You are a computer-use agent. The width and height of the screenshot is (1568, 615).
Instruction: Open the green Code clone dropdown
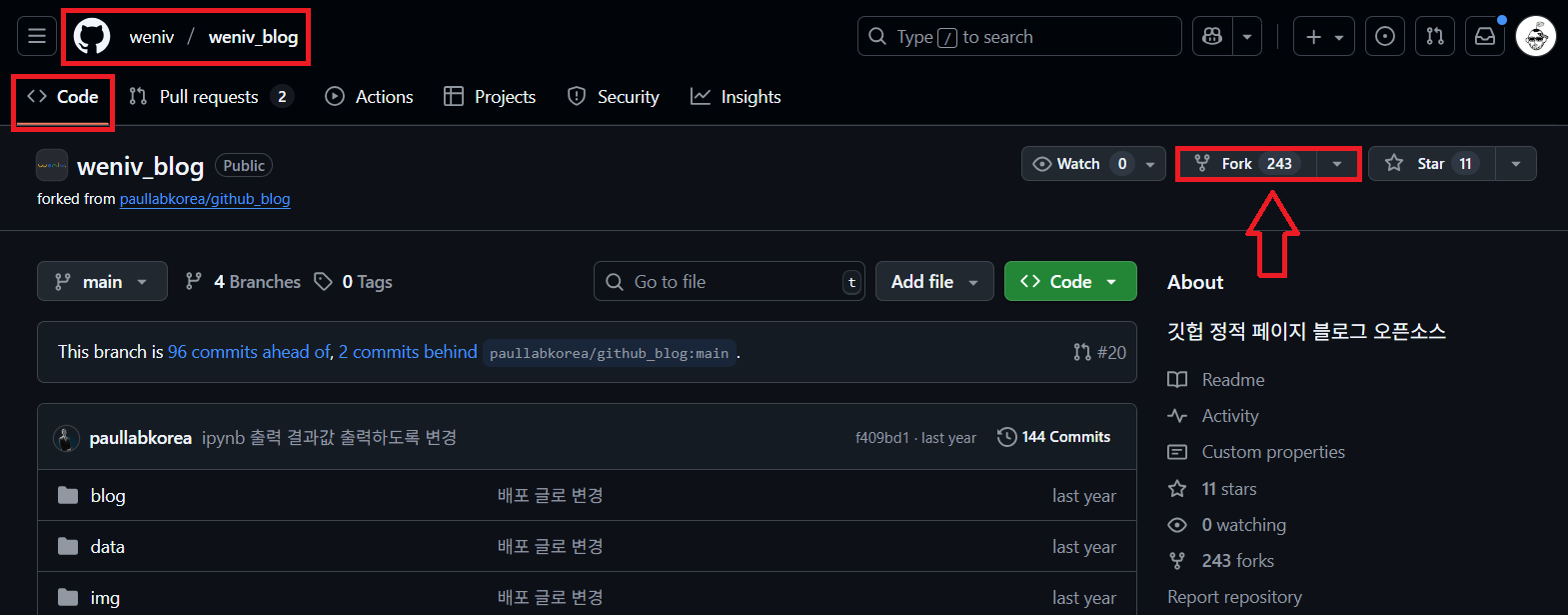click(x=1070, y=282)
